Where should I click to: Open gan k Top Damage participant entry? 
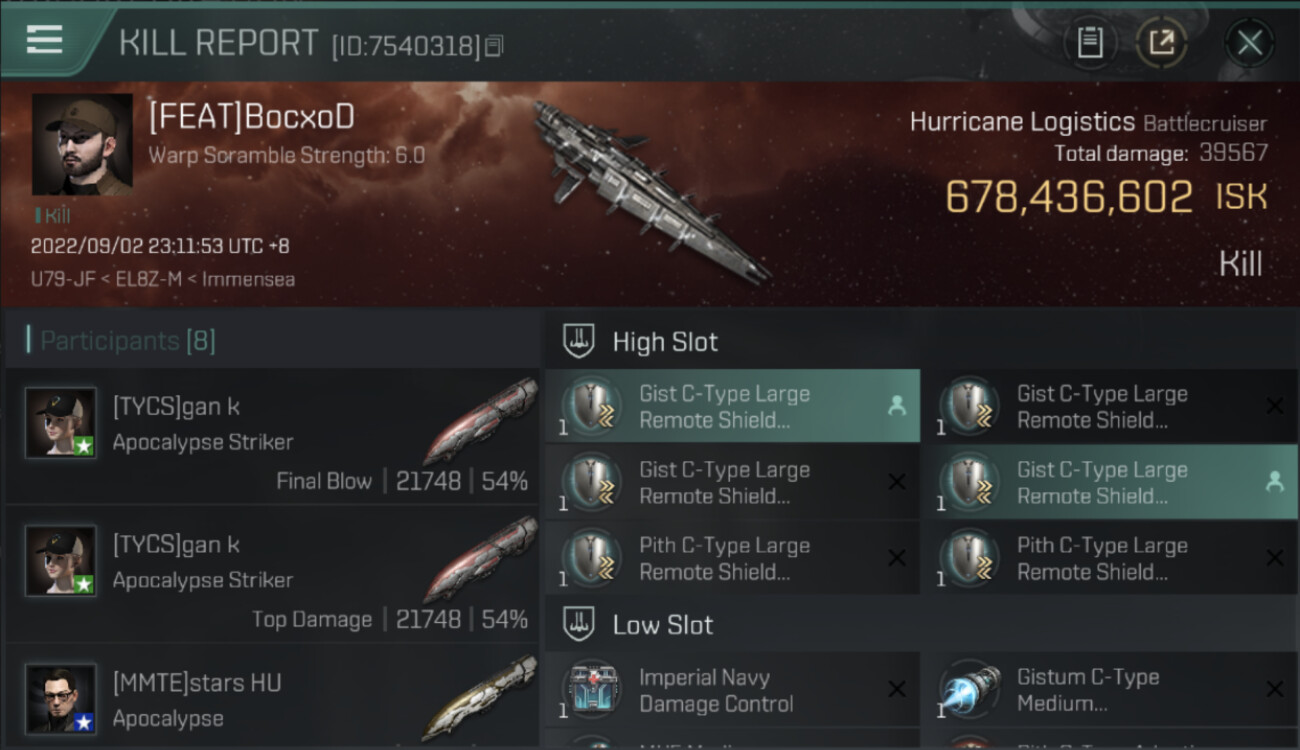click(272, 574)
